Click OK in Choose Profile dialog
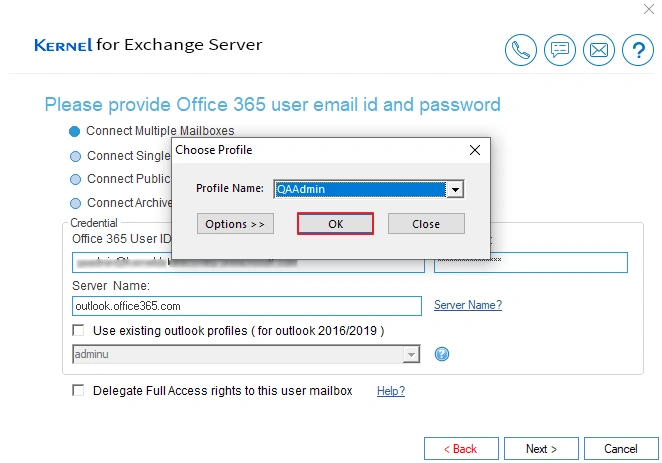This screenshot has width=662, height=463. click(335, 224)
